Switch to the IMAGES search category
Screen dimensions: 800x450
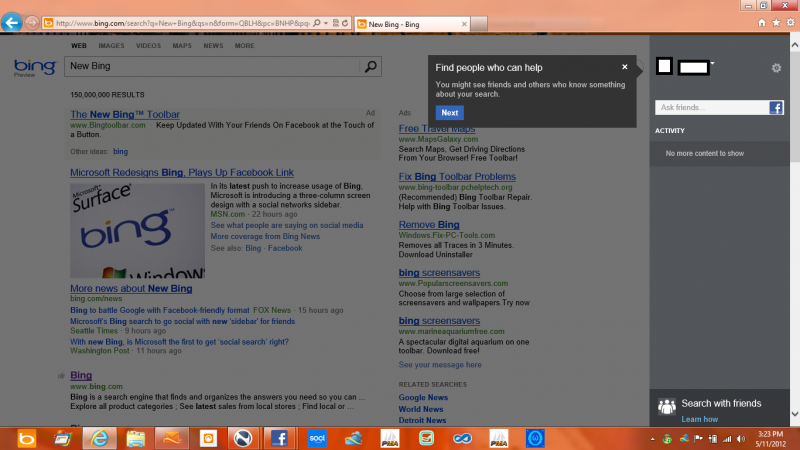pyautogui.click(x=111, y=45)
